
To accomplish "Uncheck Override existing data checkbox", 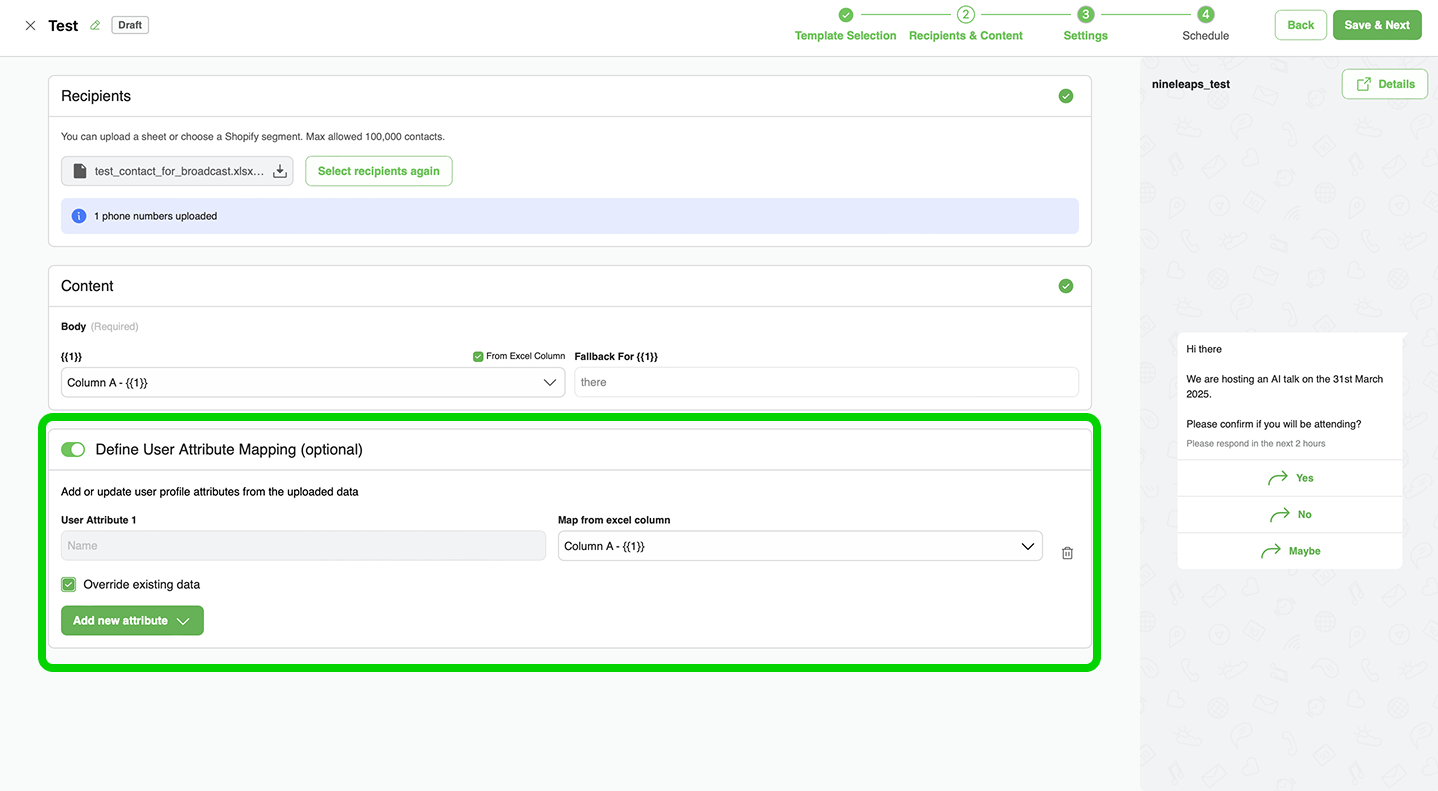I will (69, 584).
